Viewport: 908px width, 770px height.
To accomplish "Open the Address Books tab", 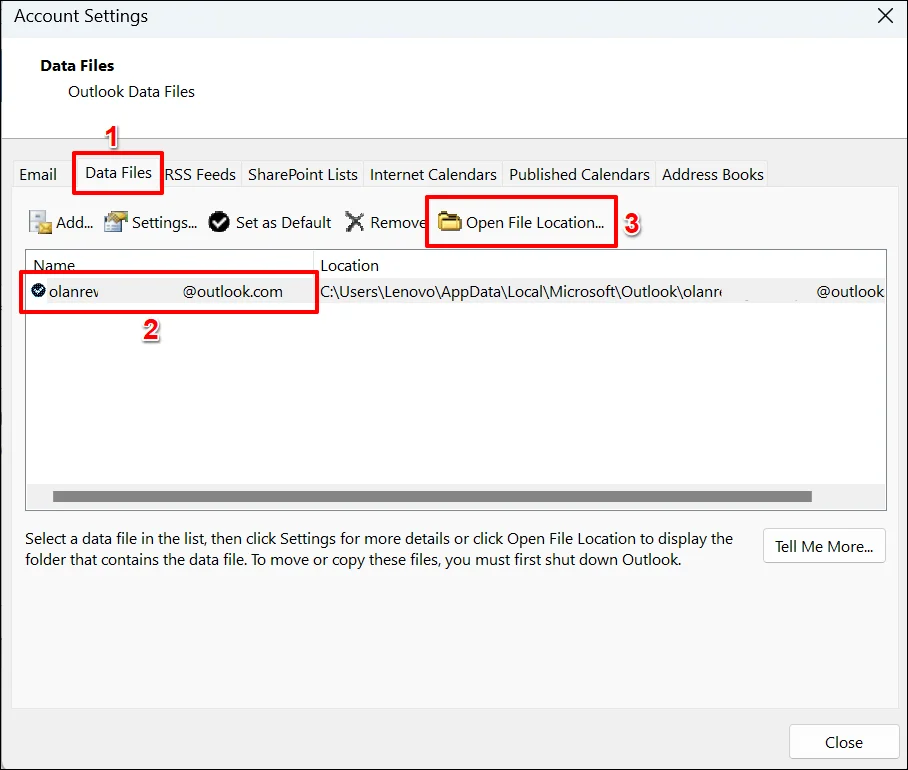I will coord(712,174).
